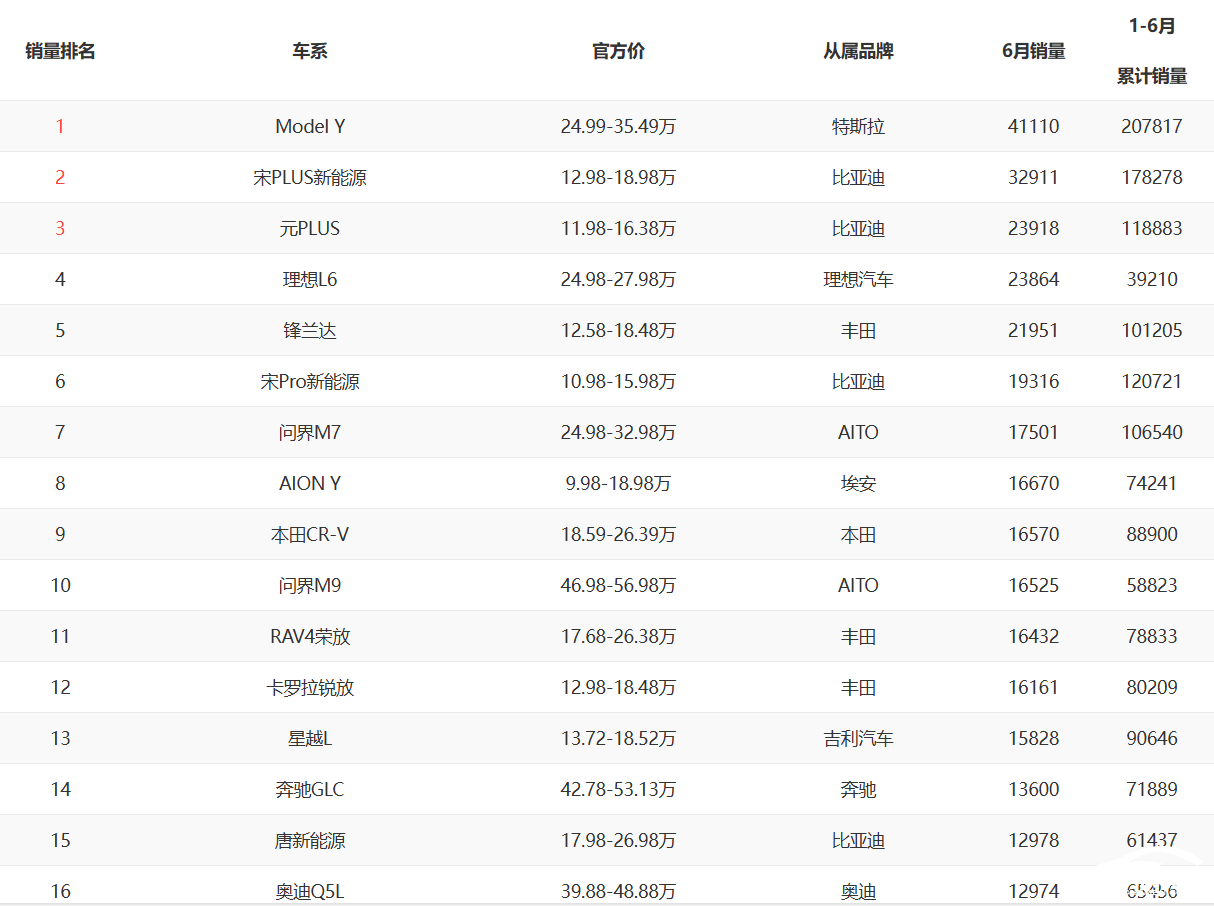The height and width of the screenshot is (906, 1214).
Task: Click the 吉利汽车 brand name
Action: click(858, 739)
